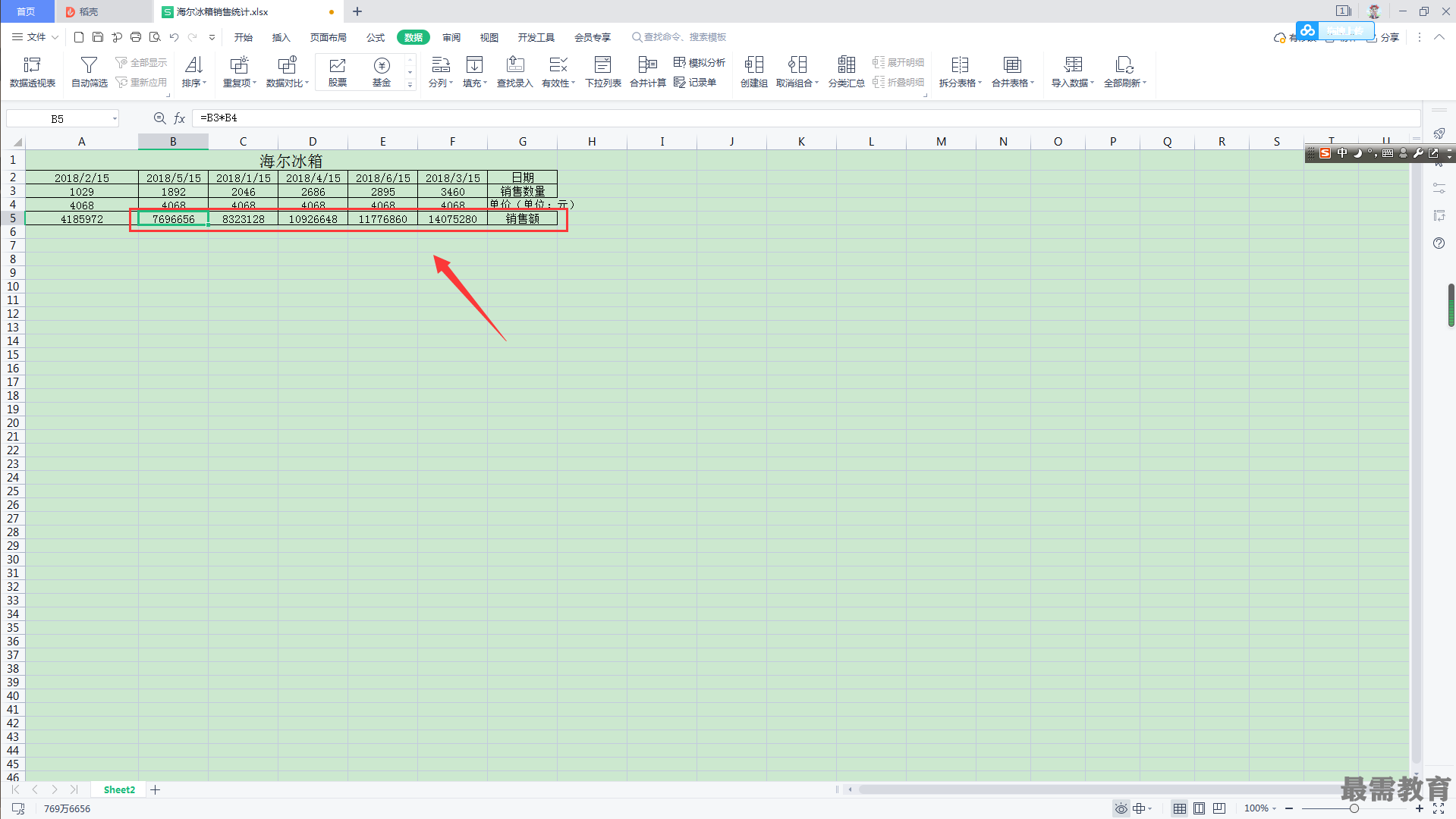Switch to the 稻壳 tab
This screenshot has height=819, width=1456.
[x=104, y=11]
